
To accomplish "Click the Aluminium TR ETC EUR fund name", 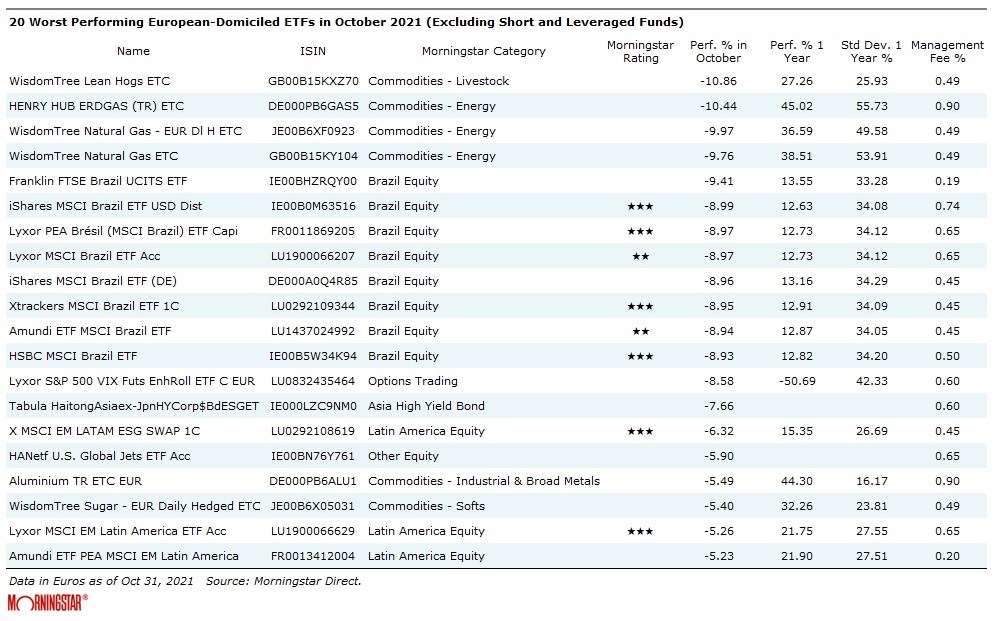I will (75, 481).
